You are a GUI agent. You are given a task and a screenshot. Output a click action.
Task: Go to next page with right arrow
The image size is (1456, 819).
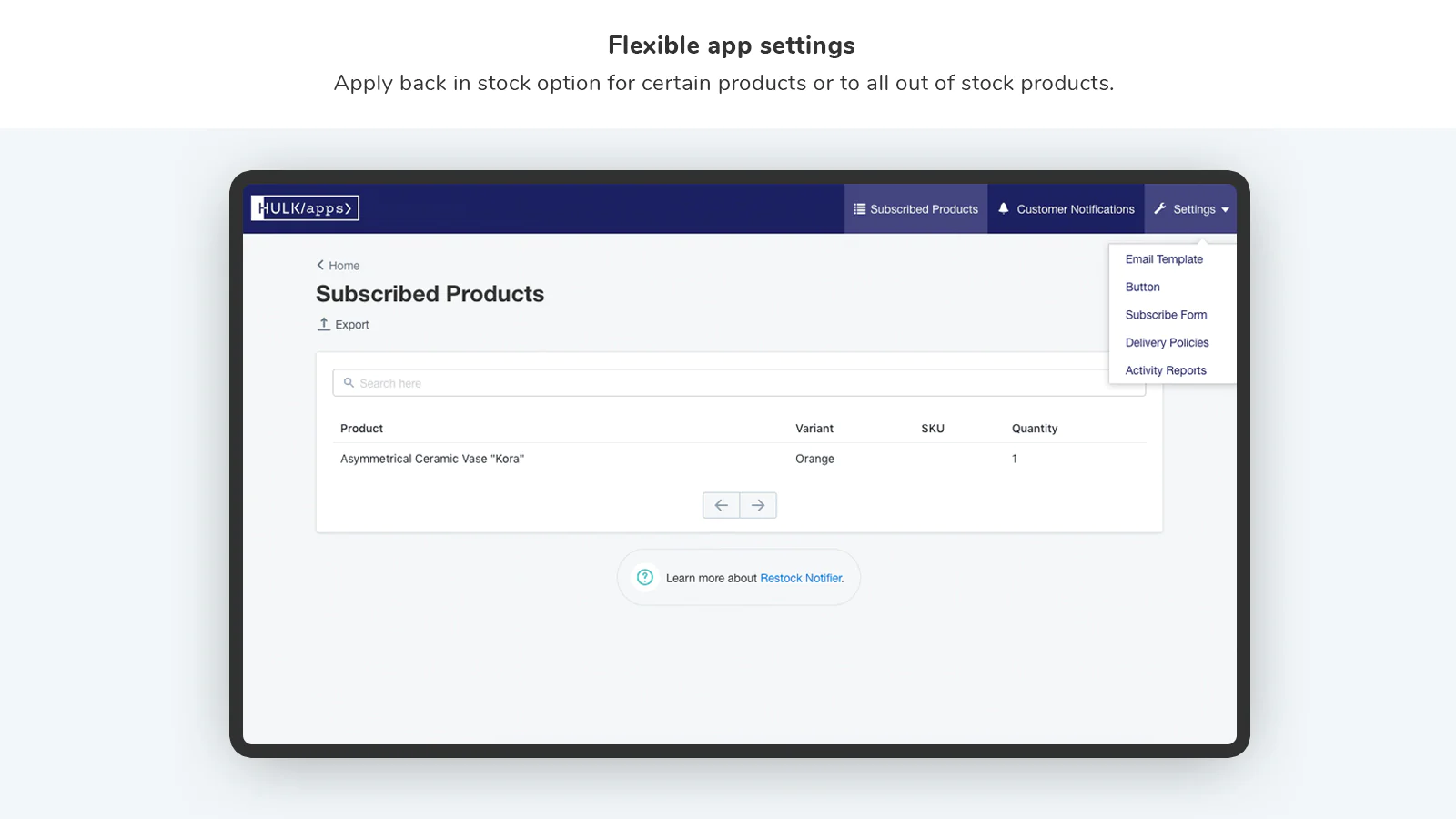pos(758,505)
